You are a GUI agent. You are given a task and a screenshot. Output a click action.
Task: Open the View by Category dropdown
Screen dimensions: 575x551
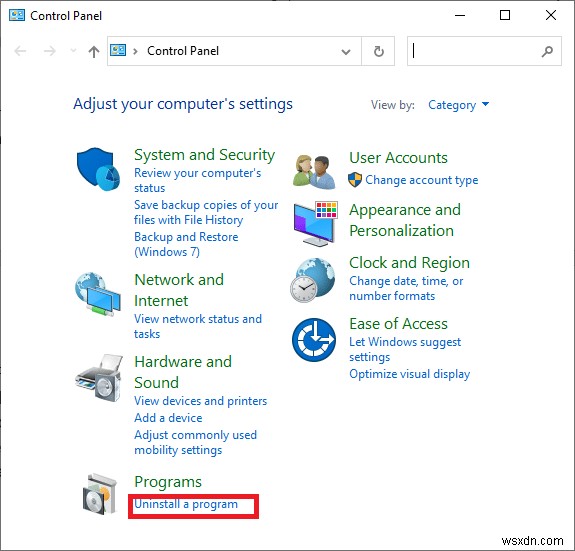coord(458,105)
